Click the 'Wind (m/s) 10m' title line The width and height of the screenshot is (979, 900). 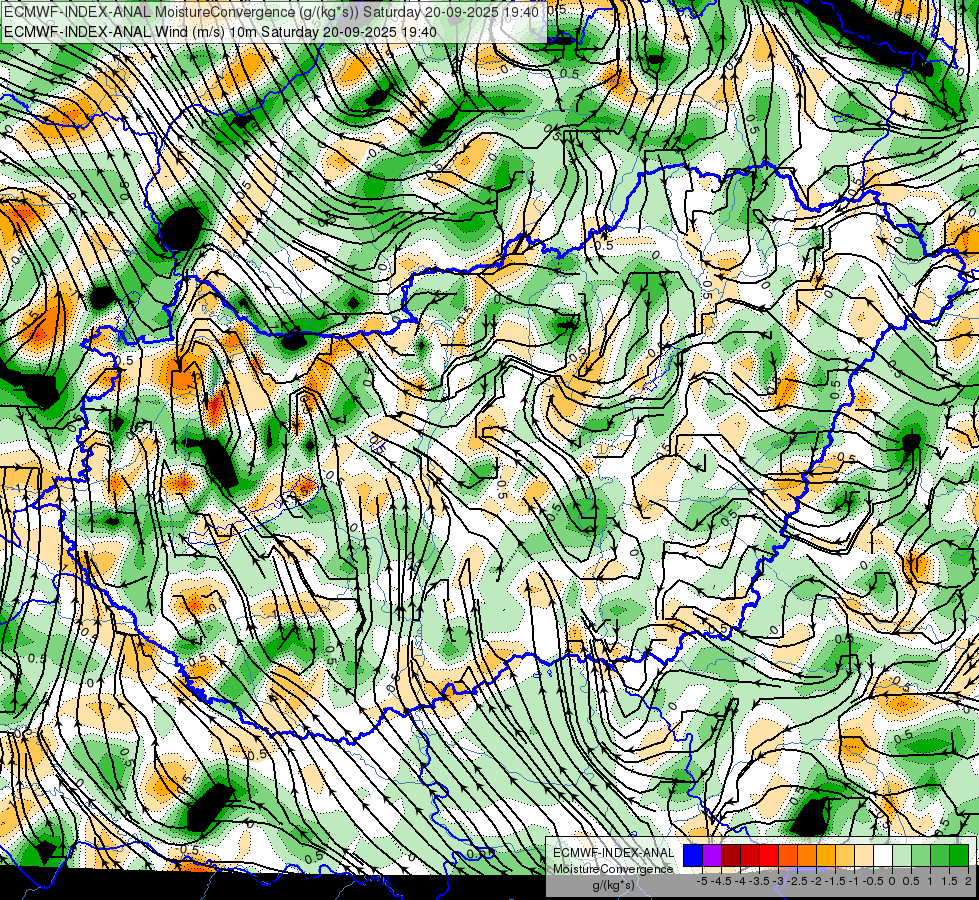[220, 31]
